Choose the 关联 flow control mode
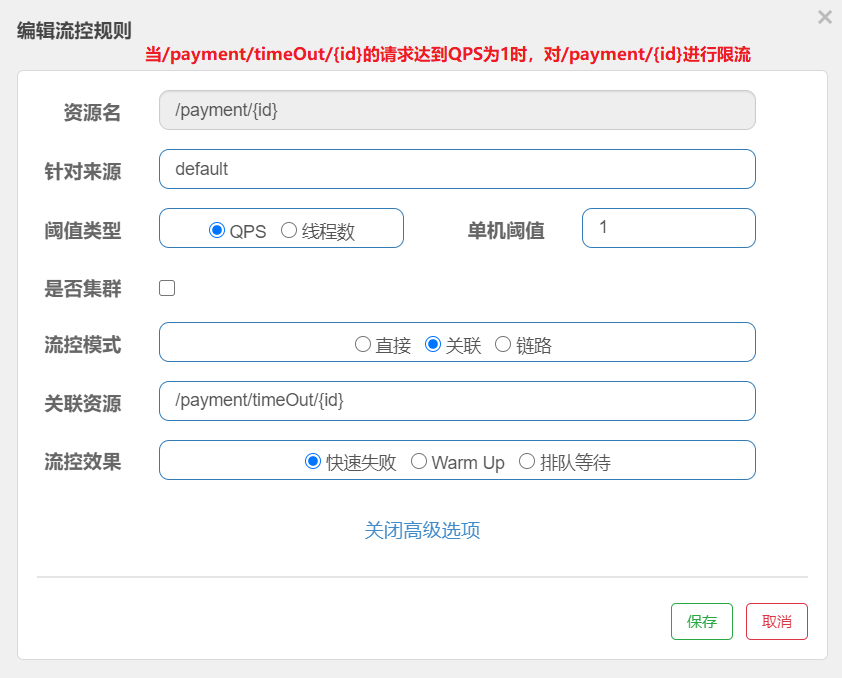Viewport: 842px width, 678px height. pyautogui.click(x=433, y=344)
